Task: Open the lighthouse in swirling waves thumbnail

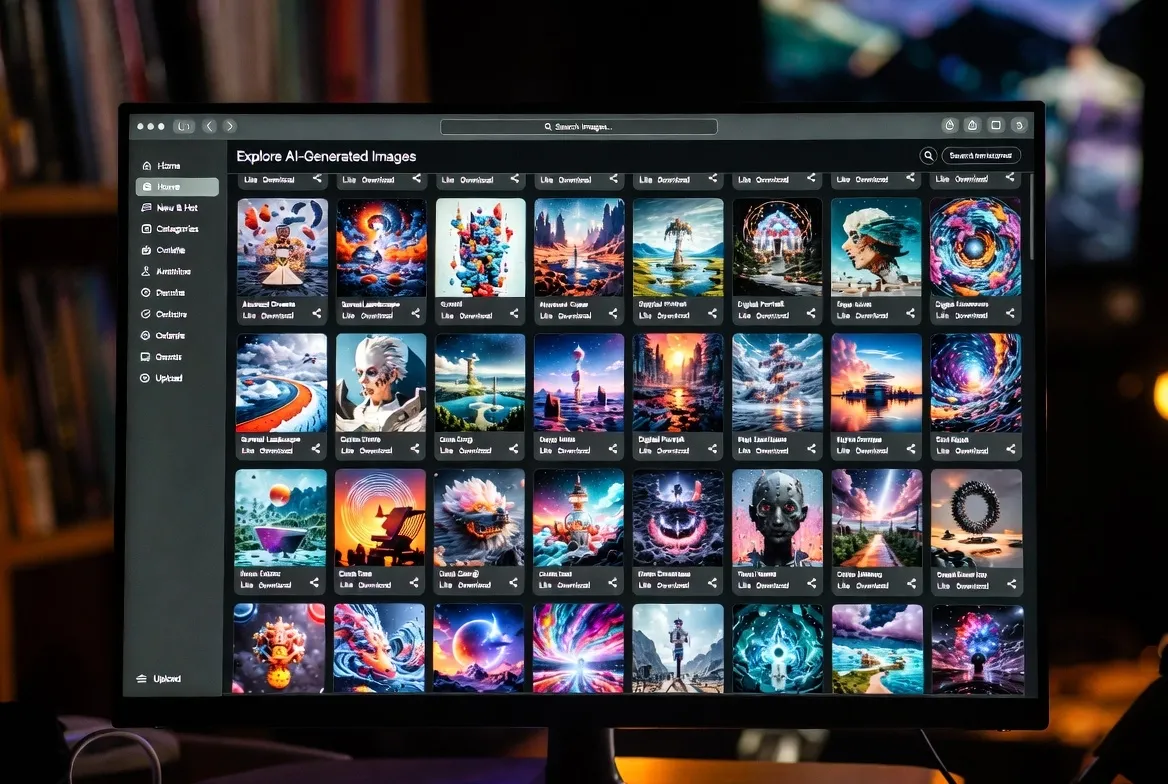Action: point(578,518)
